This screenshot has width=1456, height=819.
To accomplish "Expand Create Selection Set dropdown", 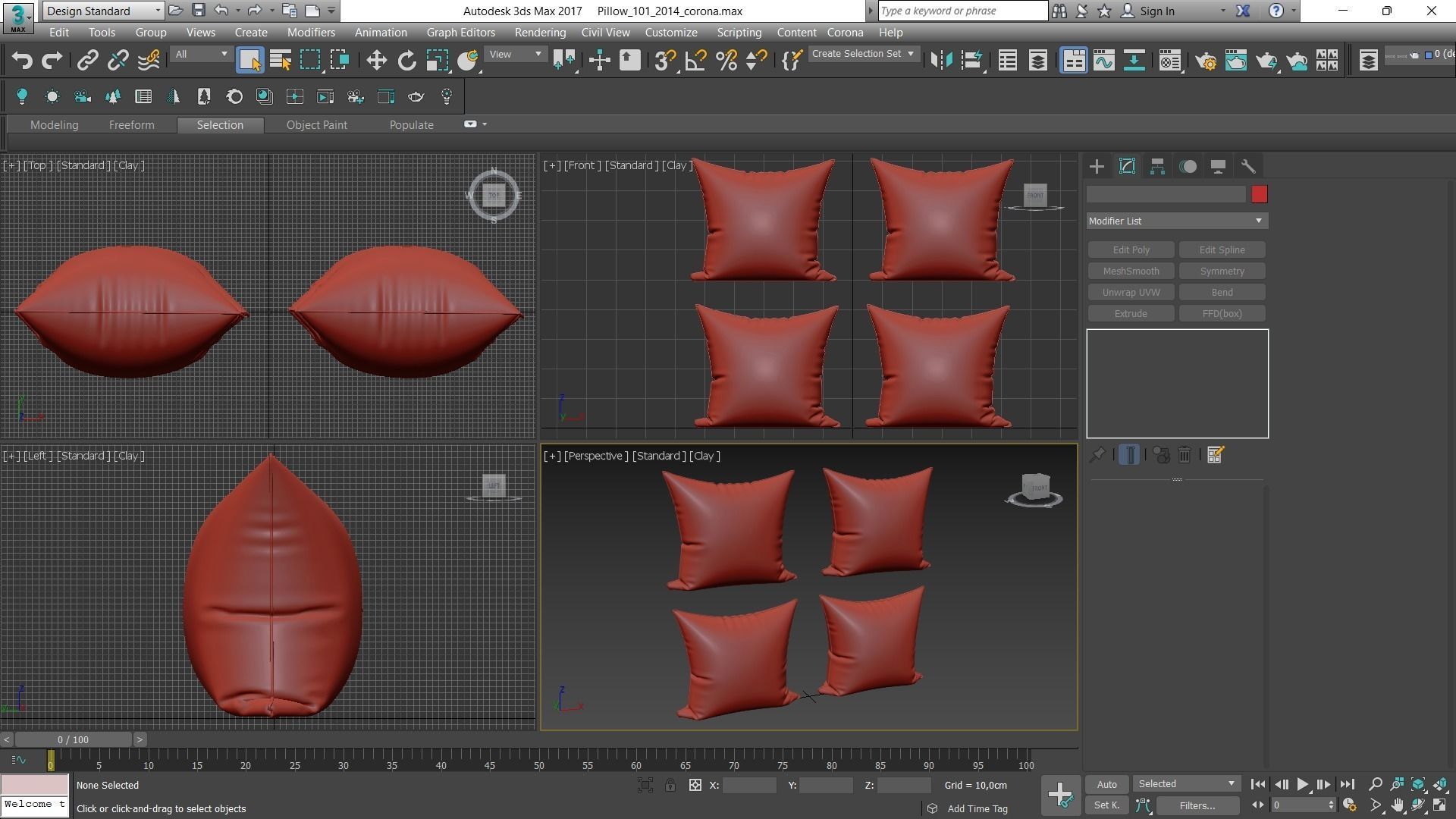I will [863, 54].
